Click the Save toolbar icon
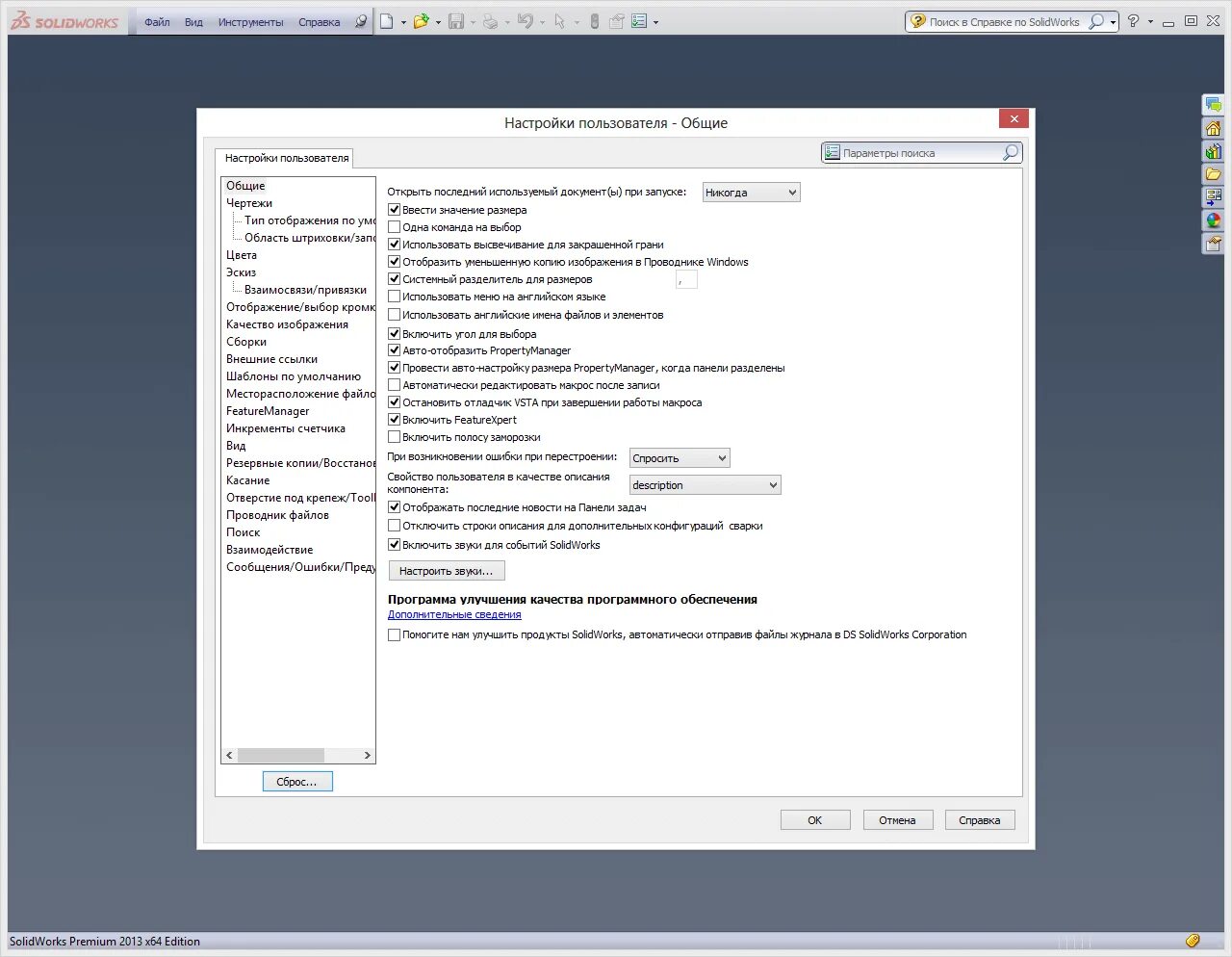The image size is (1232, 957). coord(456,21)
